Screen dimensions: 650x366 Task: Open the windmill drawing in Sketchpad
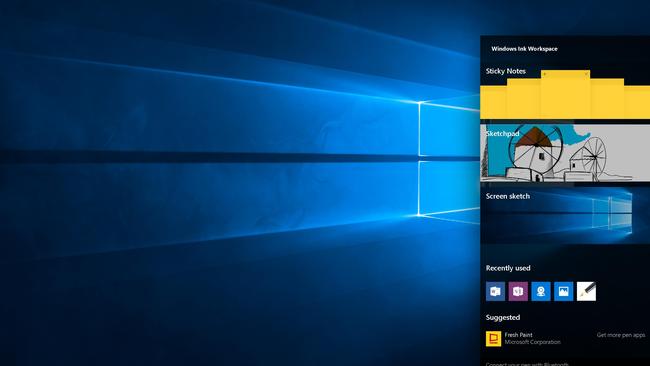coord(565,153)
